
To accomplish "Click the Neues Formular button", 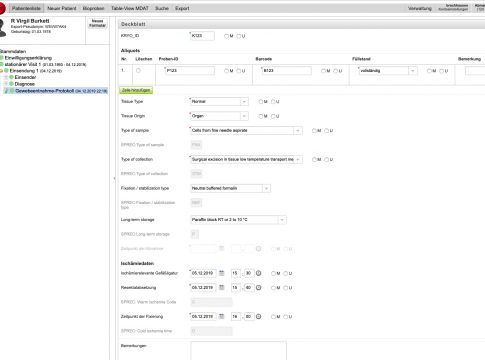I will (97, 23).
